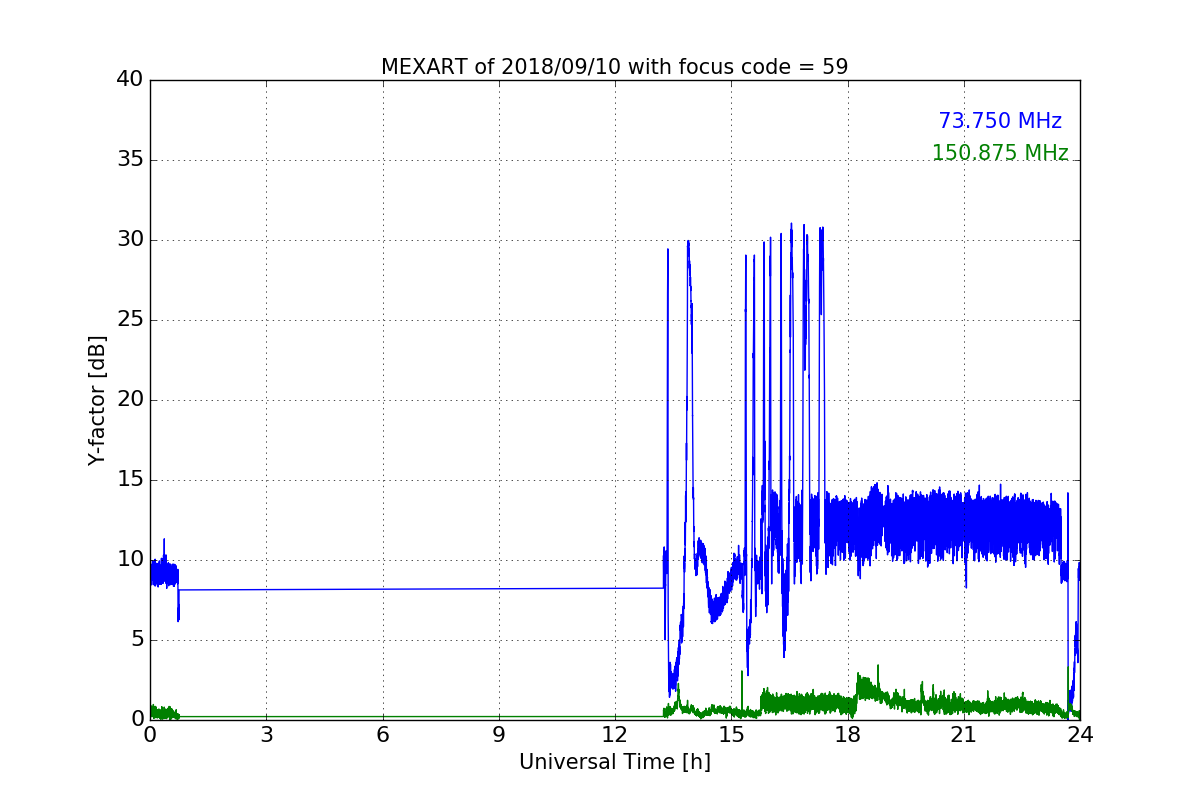
Task: Select the blue '73.750 MHz' legend label
Action: [x=1000, y=121]
